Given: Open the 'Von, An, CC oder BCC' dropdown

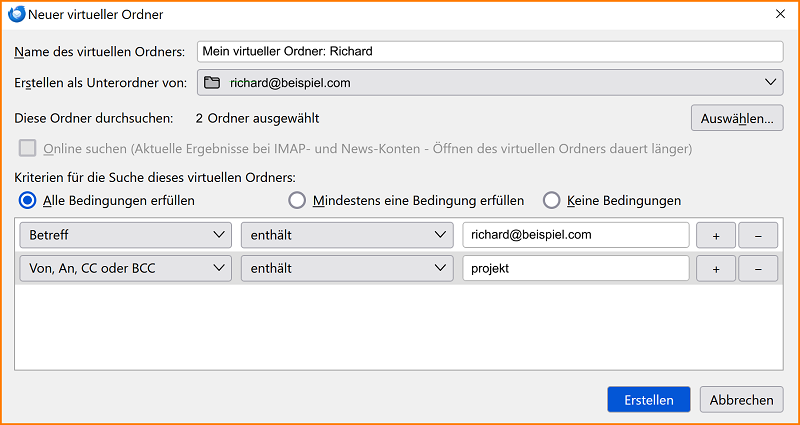Looking at the screenshot, I should 126,268.
